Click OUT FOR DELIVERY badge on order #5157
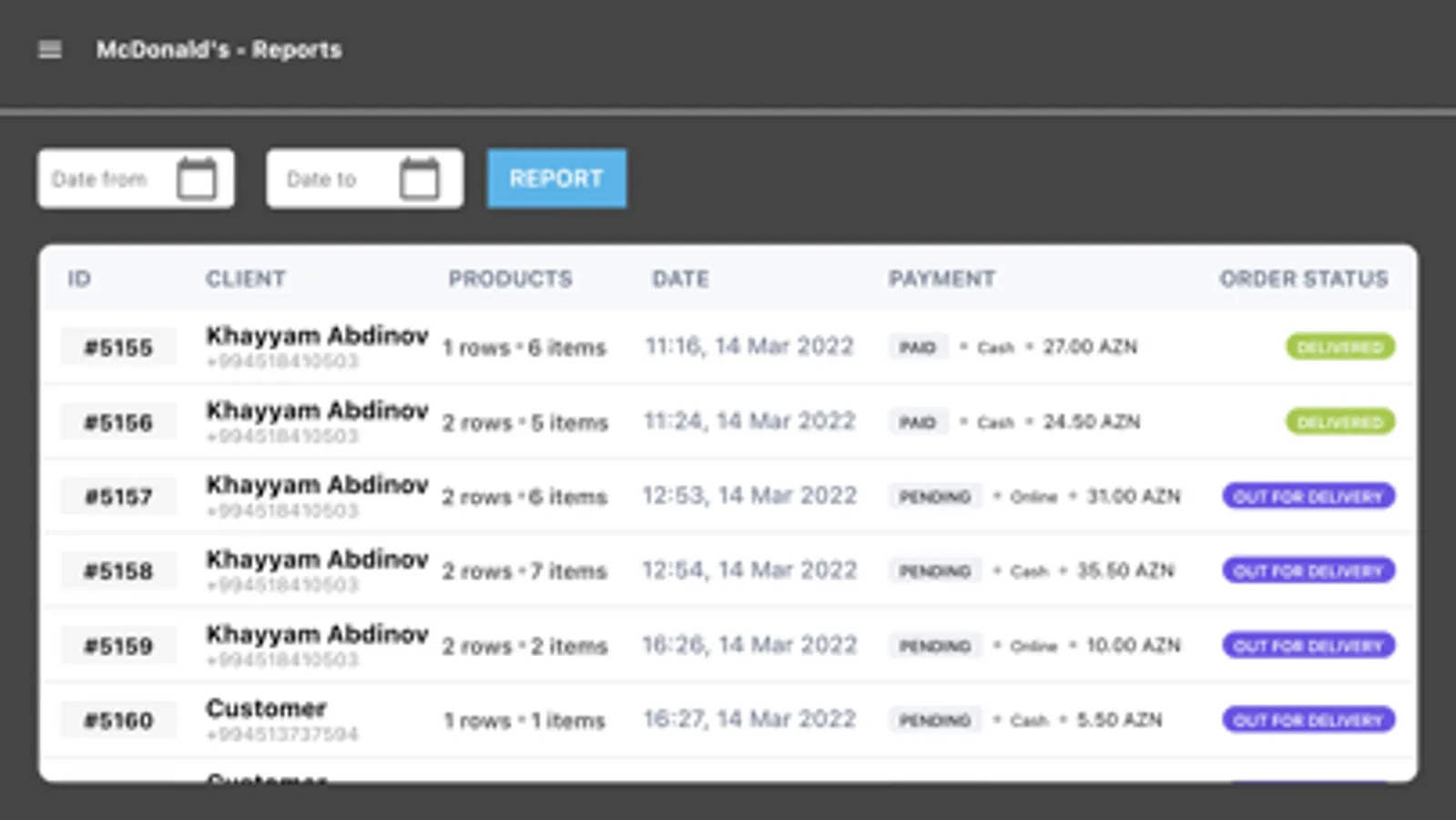Screen dimensions: 1456x820 tap(1308, 497)
